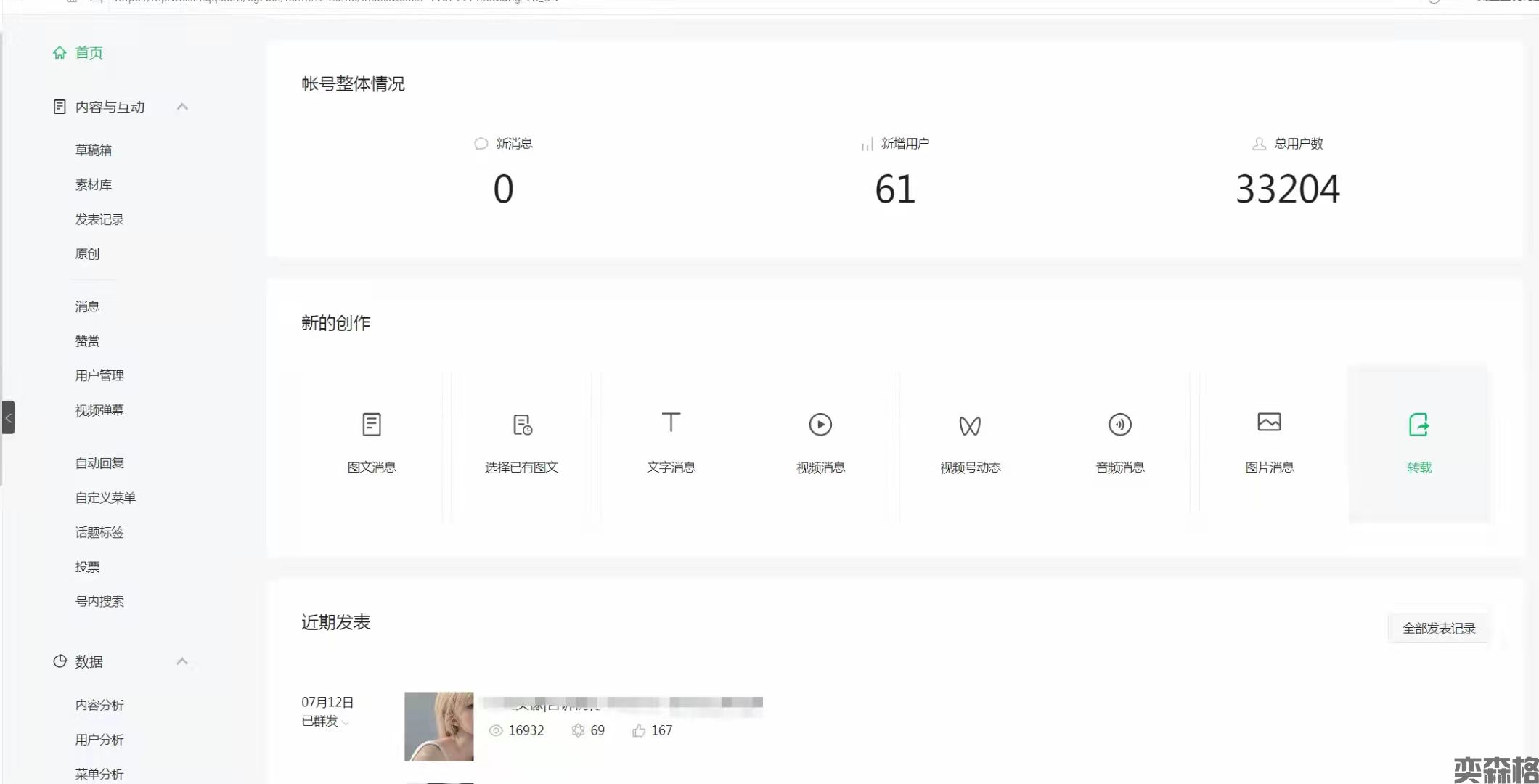Collapse the 内容与互动 section chevron
Image resolution: width=1539 pixels, height=784 pixels.
click(182, 107)
